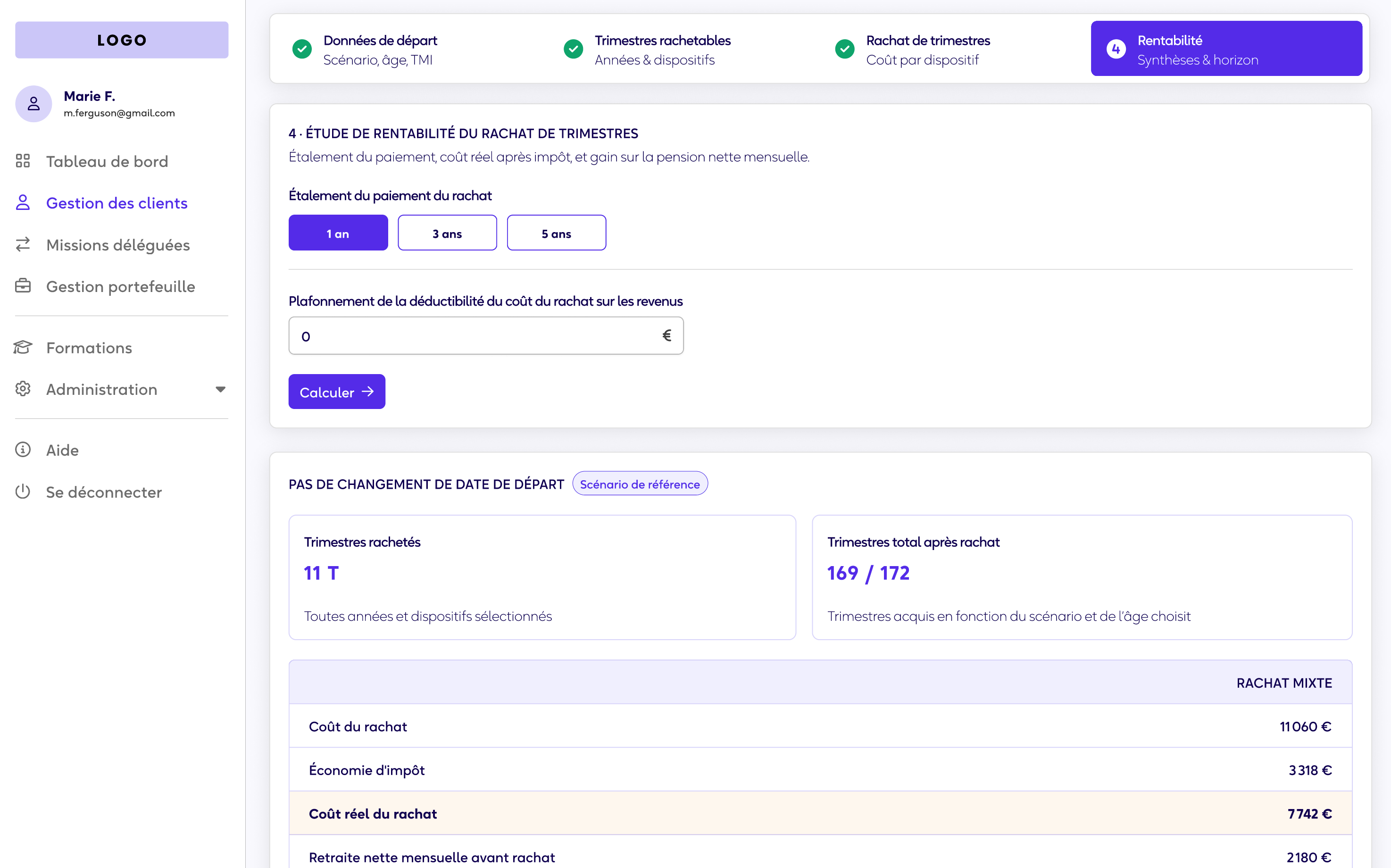Click the Scénario de référence badge
Image resolution: width=1391 pixels, height=868 pixels.
tap(640, 484)
